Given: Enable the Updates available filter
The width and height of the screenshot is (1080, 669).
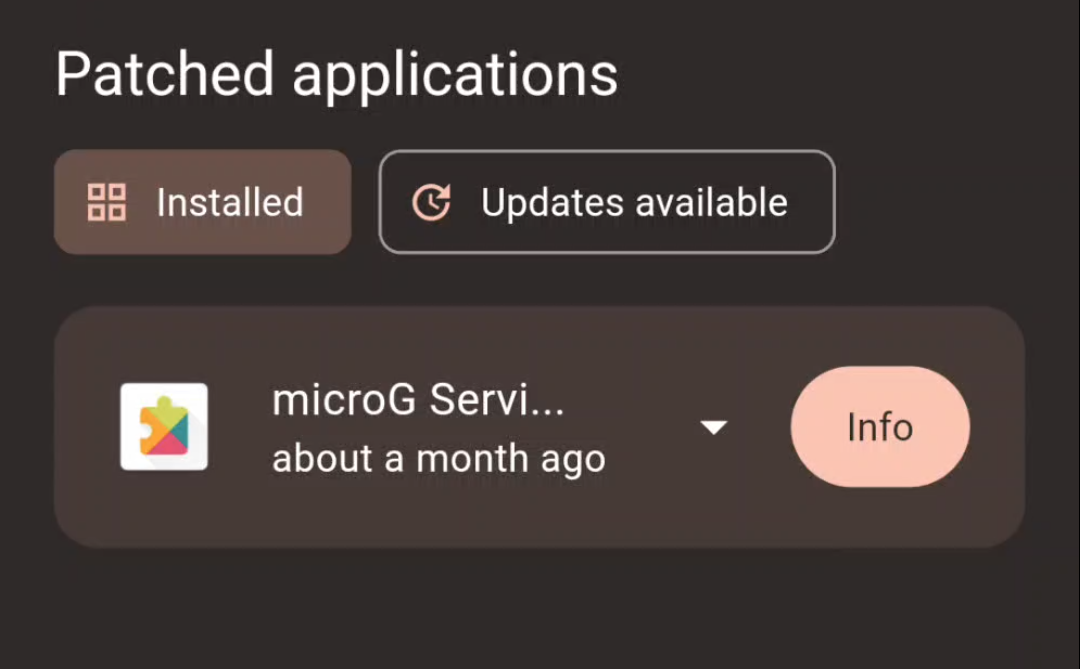Looking at the screenshot, I should (606, 201).
